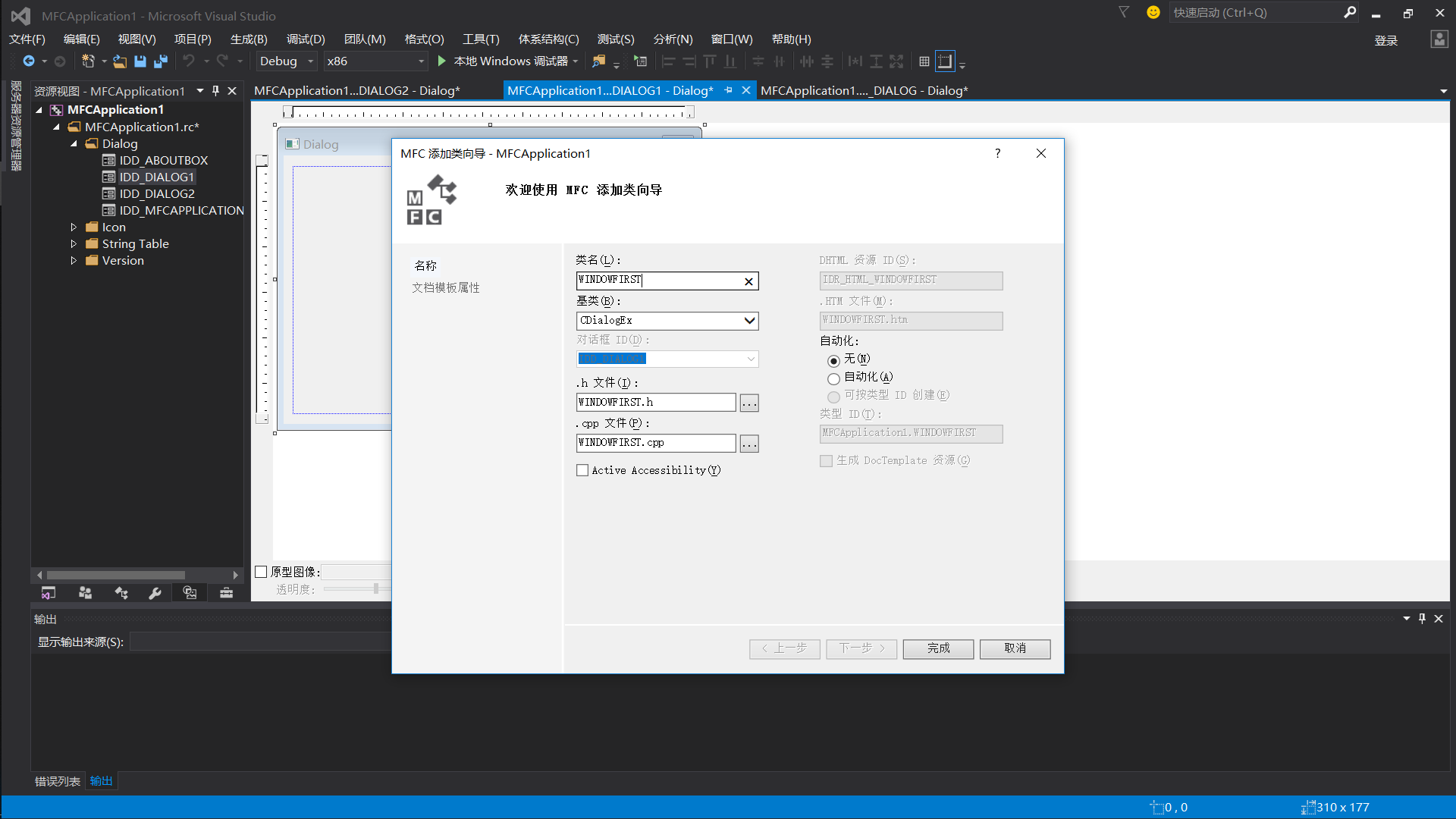The height and width of the screenshot is (819, 1456).
Task: Click the wrench property icon below resource tree
Action: [x=155, y=593]
